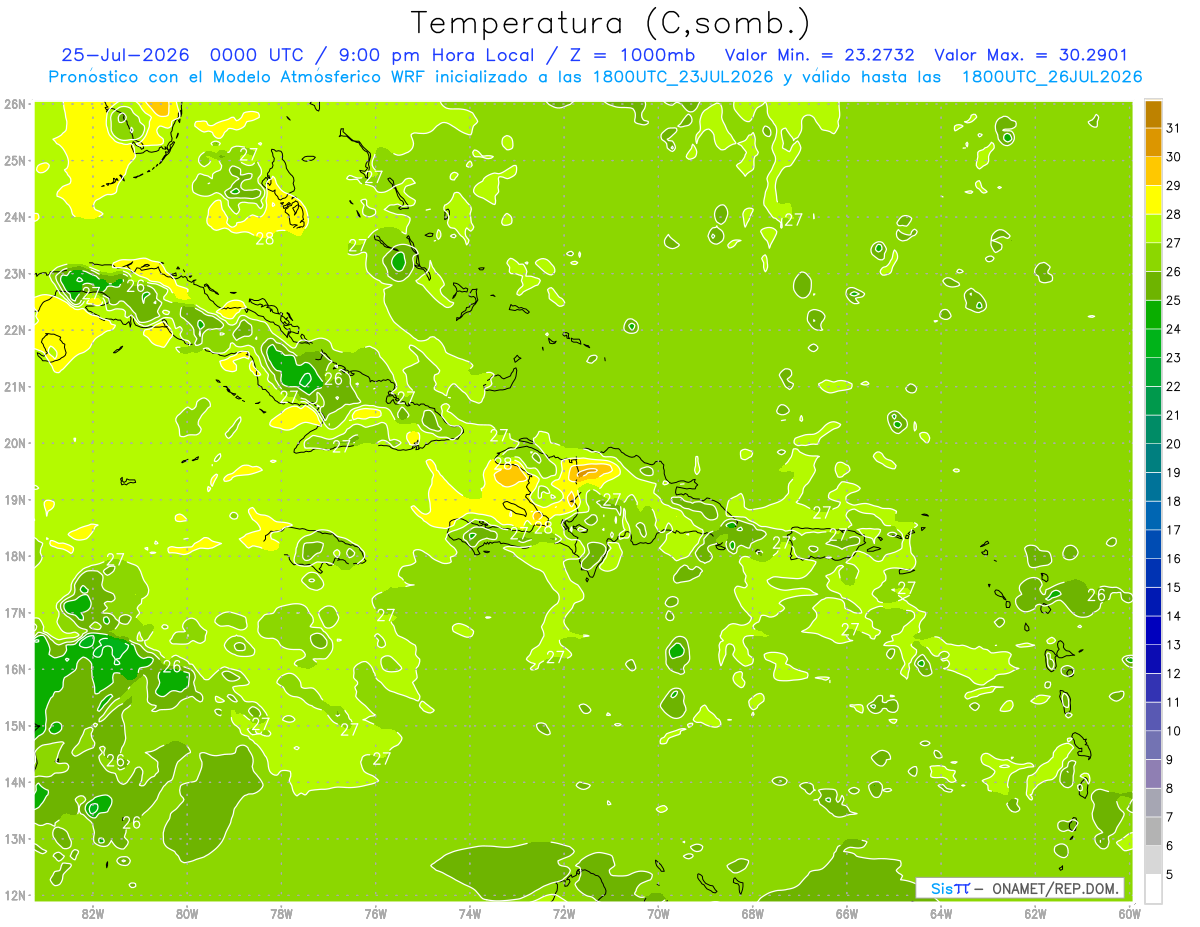Screen dimensions: 1200x927
Task: Click the '66W' longitude label
Action: (846, 913)
